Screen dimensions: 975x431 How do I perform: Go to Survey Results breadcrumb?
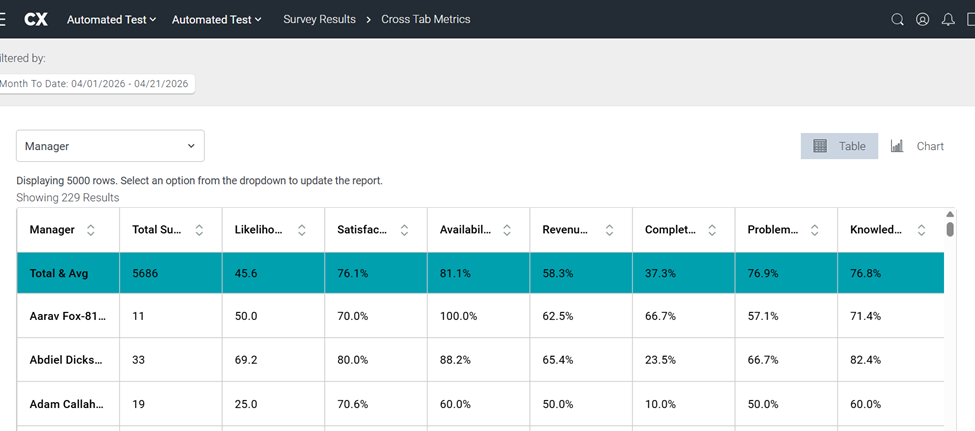point(320,19)
